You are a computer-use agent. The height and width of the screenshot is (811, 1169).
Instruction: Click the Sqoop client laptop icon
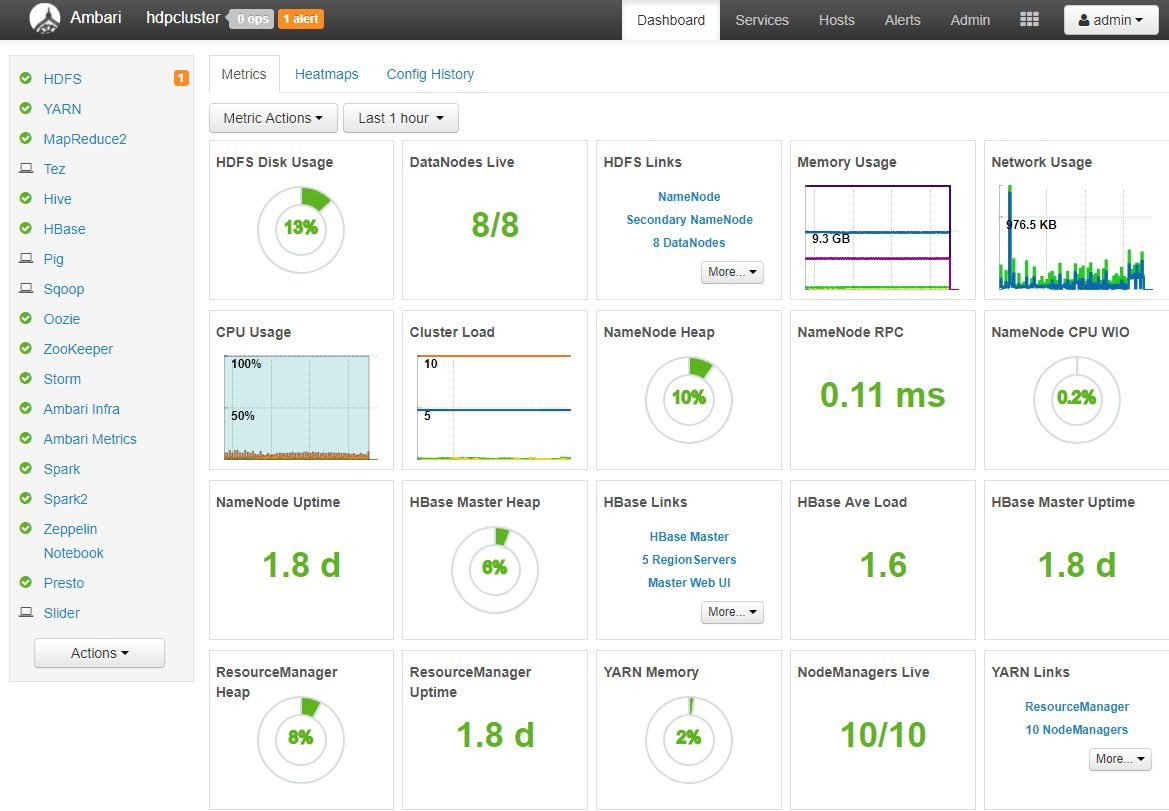(x=25, y=289)
